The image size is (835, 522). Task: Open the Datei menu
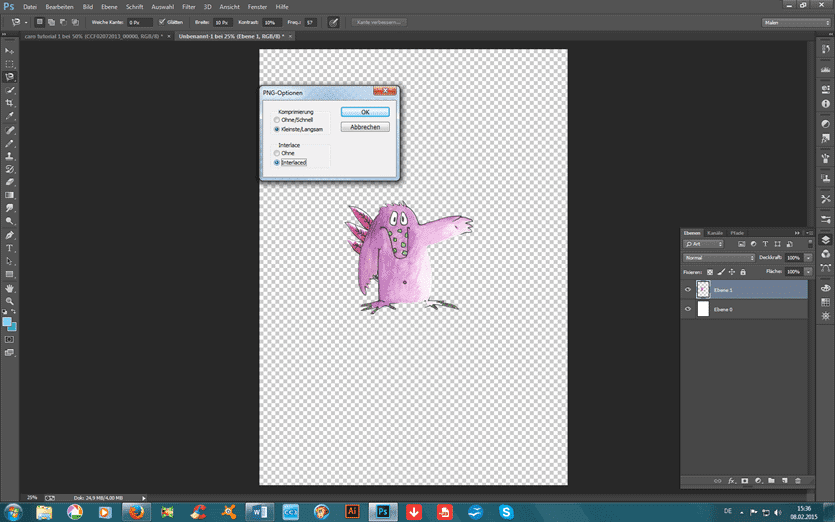tap(30, 7)
